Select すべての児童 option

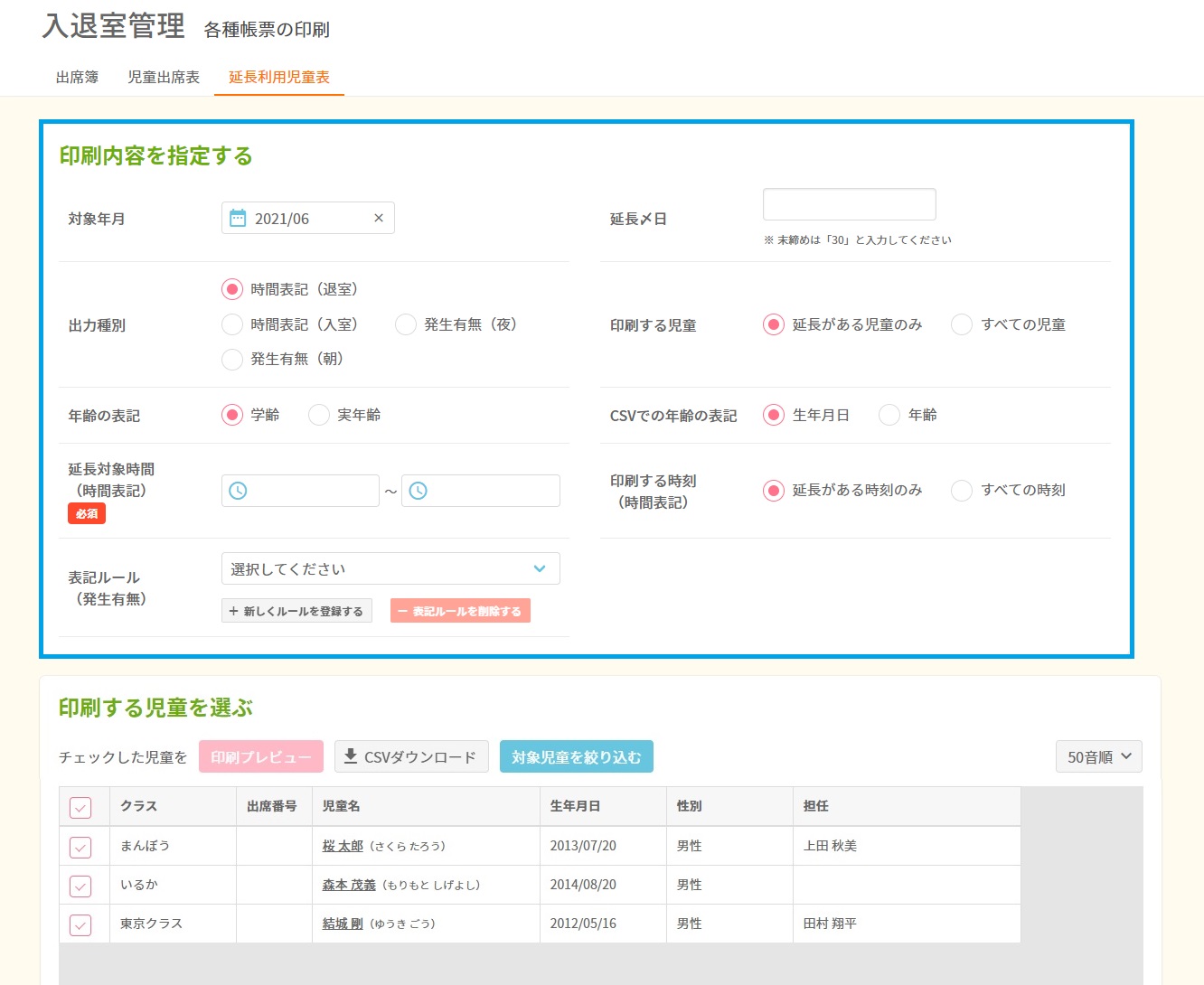tap(962, 324)
